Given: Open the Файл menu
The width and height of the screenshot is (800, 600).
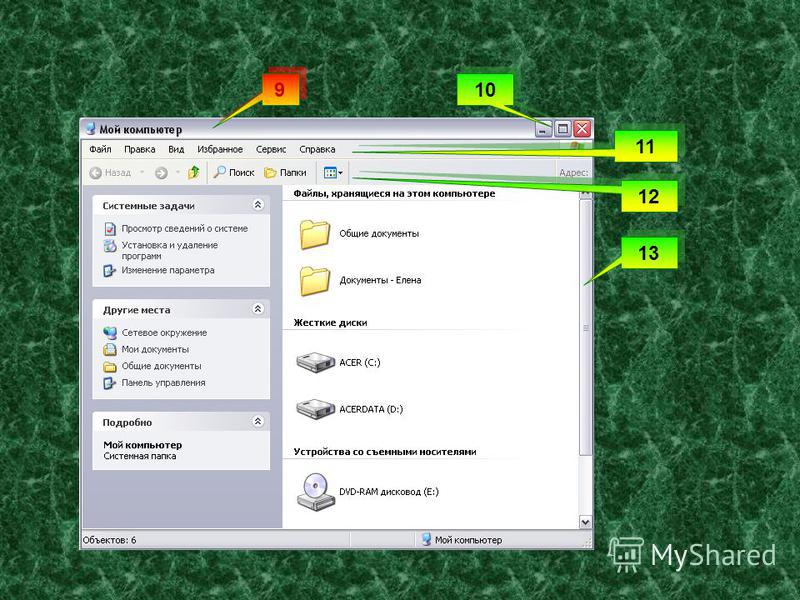Looking at the screenshot, I should click(100, 149).
